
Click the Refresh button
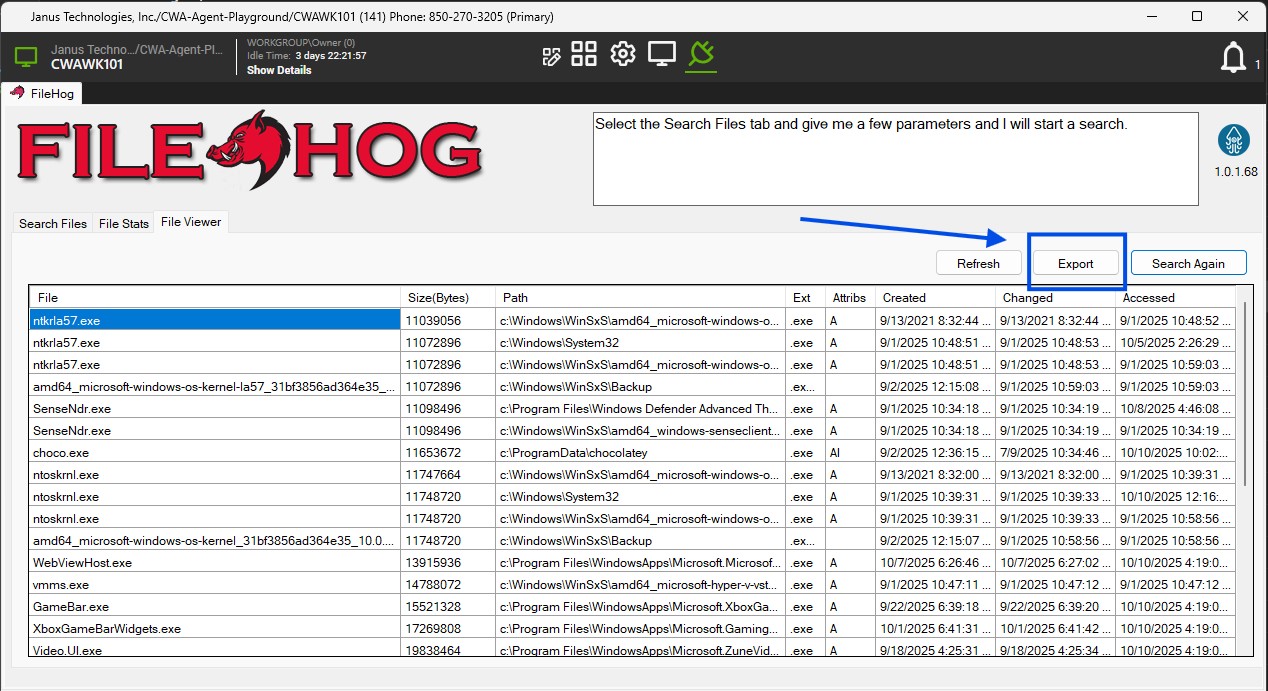(x=978, y=262)
